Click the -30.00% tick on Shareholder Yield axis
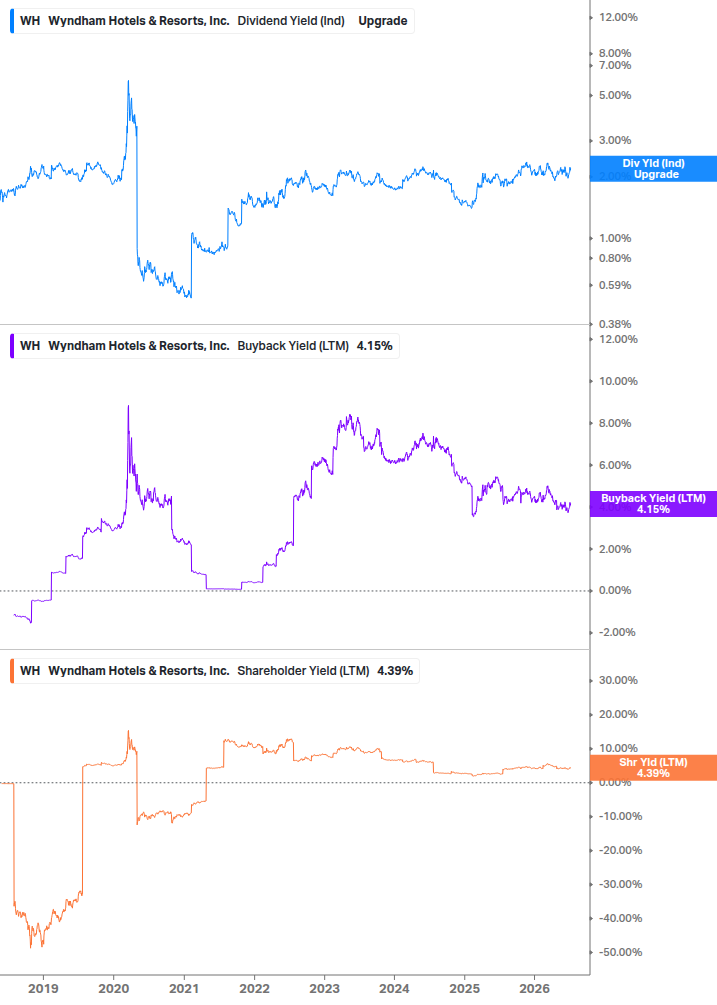 click(x=620, y=885)
